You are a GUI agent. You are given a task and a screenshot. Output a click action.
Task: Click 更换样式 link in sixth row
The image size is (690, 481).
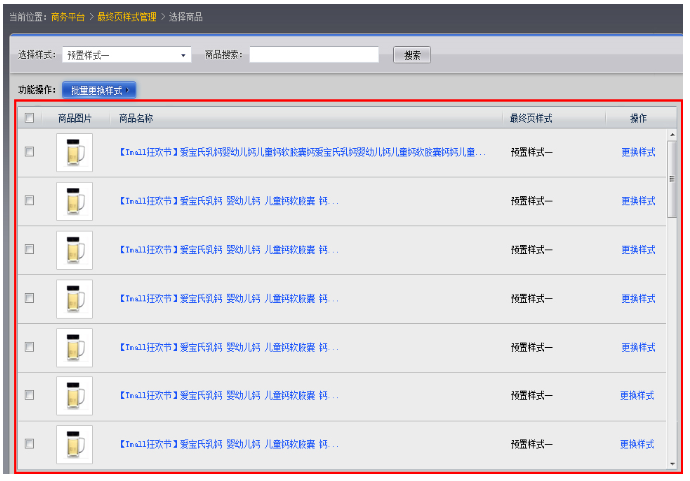coord(637,396)
